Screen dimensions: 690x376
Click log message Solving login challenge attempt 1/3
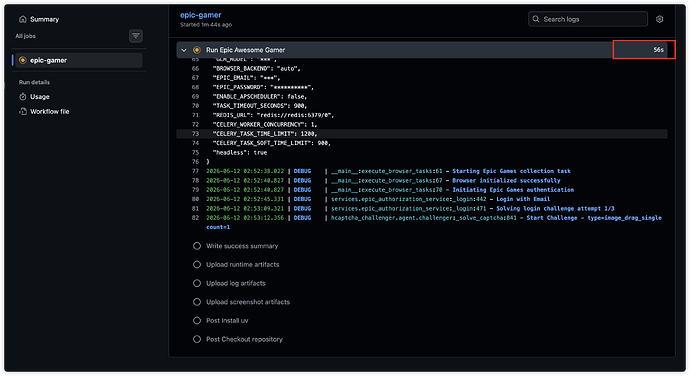tap(555, 209)
